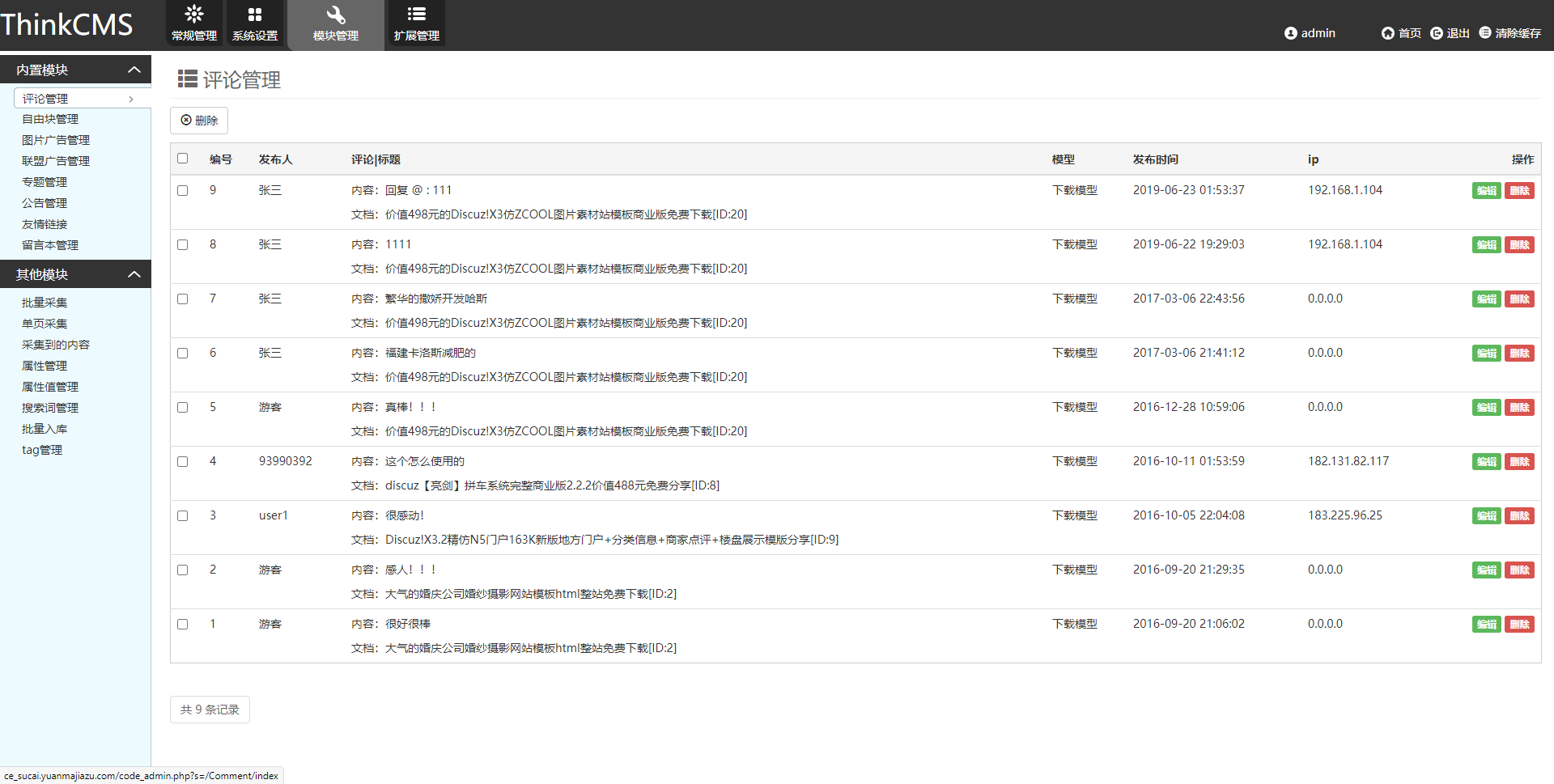
Task: Edit comment from 93990392
Action: coord(1487,462)
